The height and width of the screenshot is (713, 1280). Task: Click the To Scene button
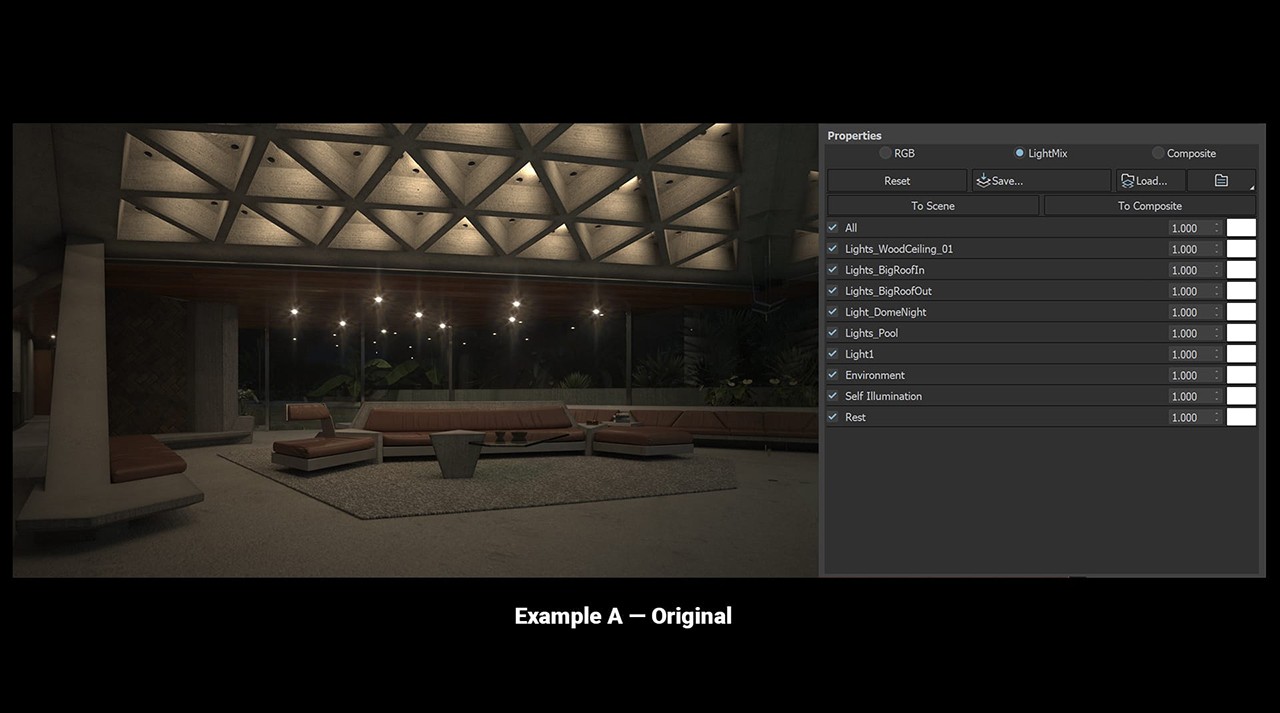click(x=932, y=206)
